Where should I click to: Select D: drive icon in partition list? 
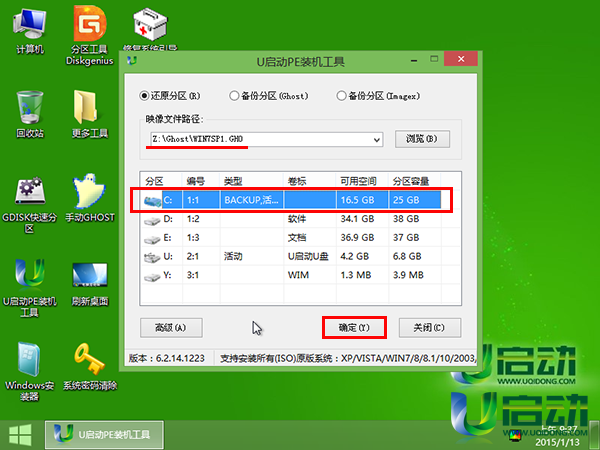coord(152,221)
